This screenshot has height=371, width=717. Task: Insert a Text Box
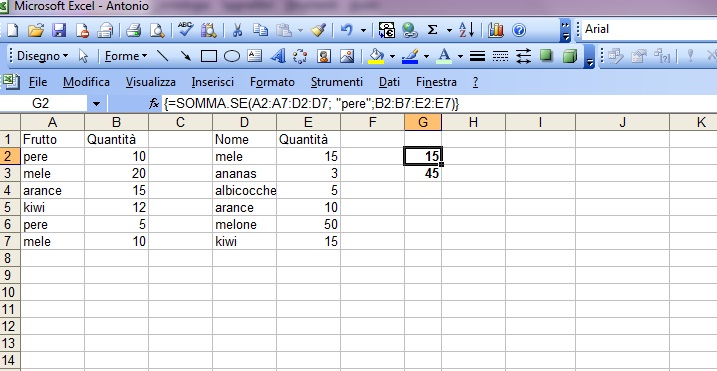pyautogui.click(x=255, y=56)
